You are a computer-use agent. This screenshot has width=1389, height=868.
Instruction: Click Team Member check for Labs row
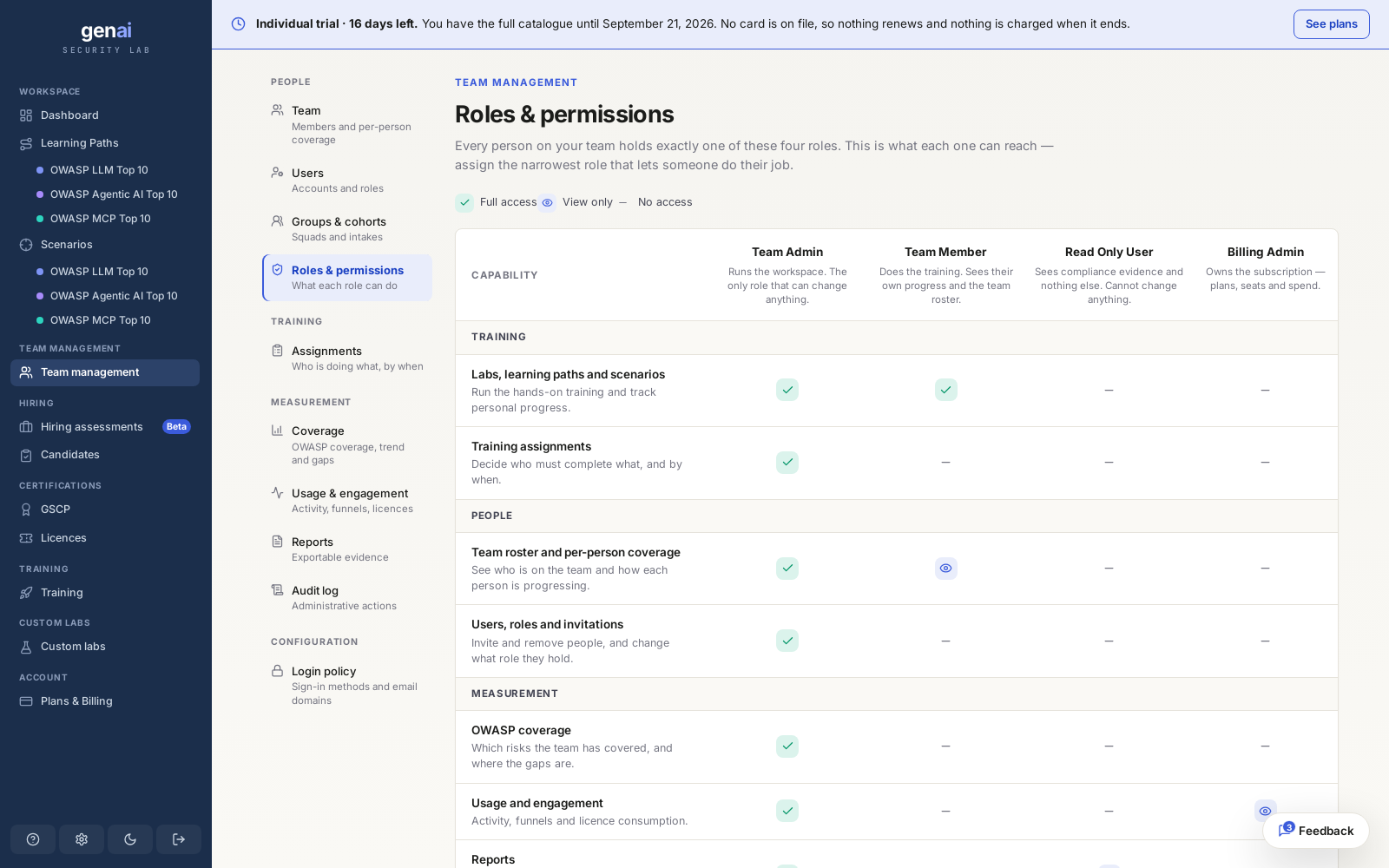click(x=946, y=390)
